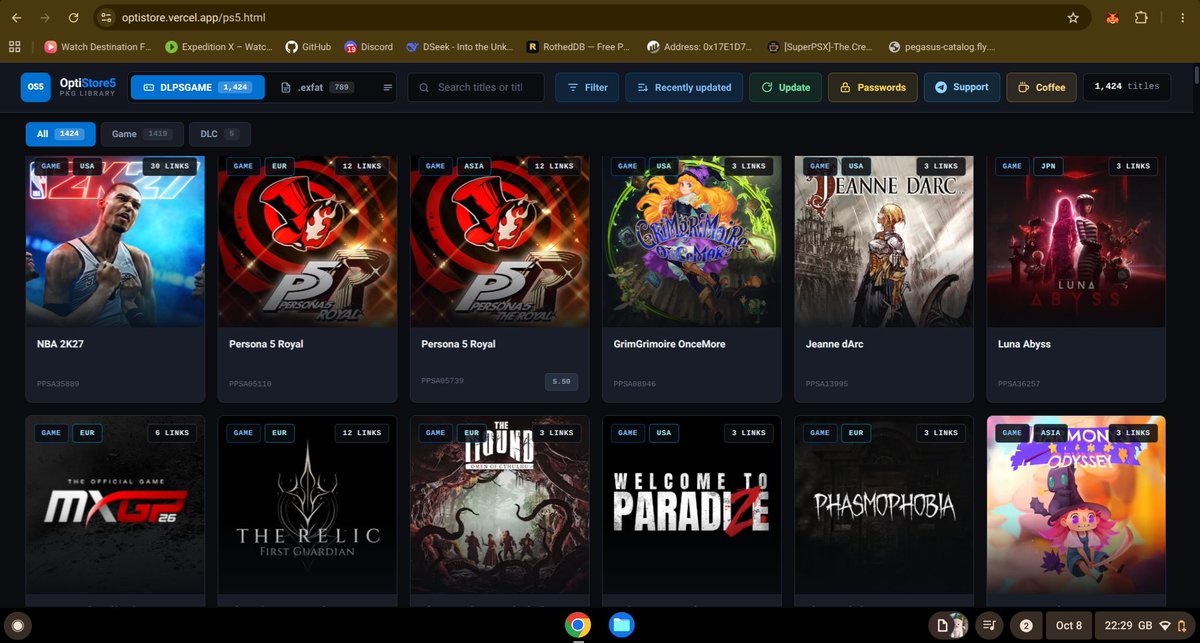This screenshot has width=1200, height=643.
Task: Select the DLC 5 filter tab
Action: (x=219, y=134)
